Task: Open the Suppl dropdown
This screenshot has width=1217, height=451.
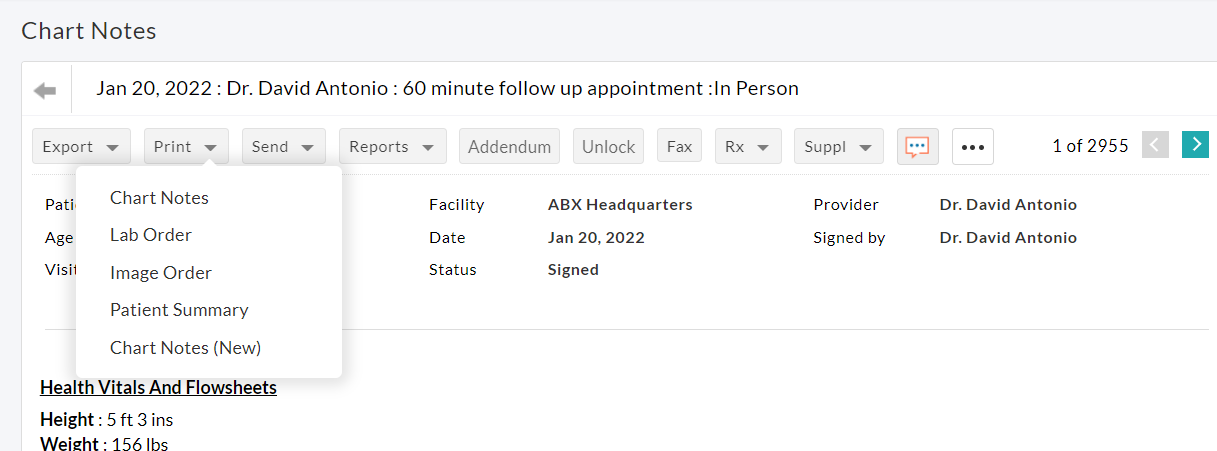Action: pos(838,146)
